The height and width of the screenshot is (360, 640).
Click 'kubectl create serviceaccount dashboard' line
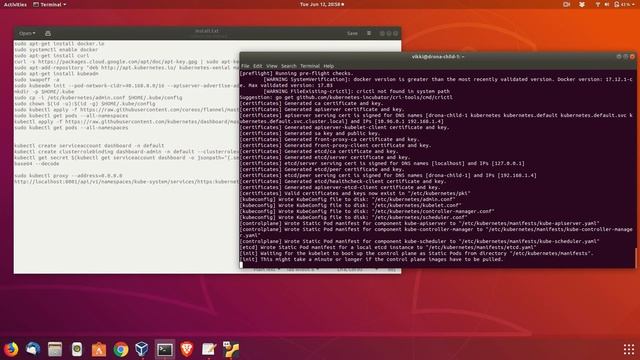[x=89, y=146]
